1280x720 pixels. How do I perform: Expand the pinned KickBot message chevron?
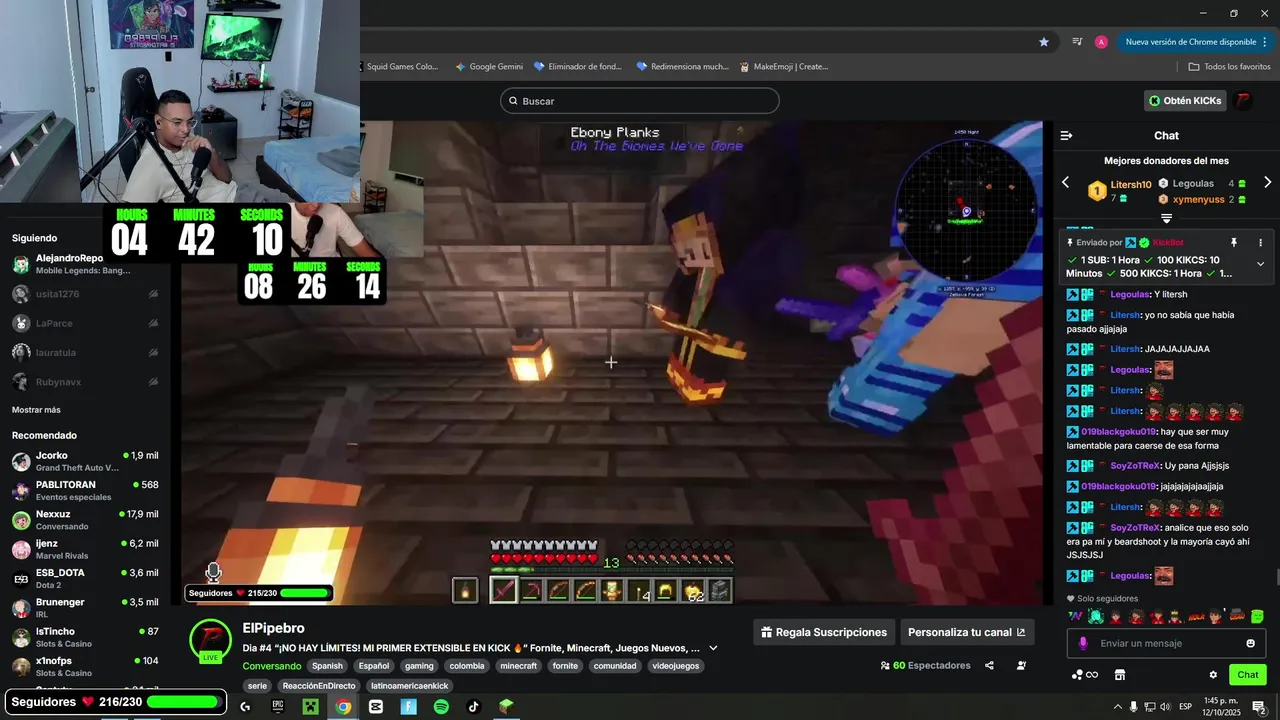[x=1260, y=264]
